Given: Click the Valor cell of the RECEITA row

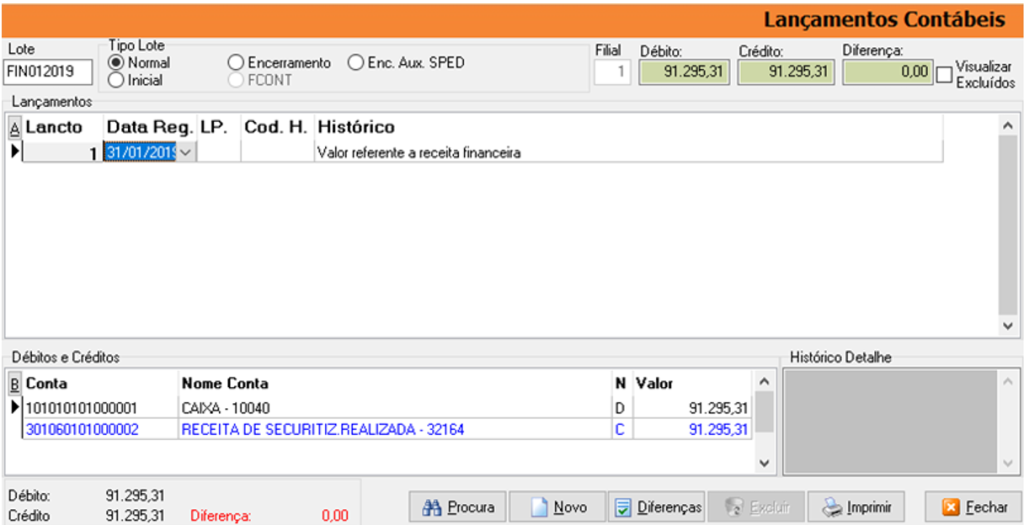Looking at the screenshot, I should (693, 430).
